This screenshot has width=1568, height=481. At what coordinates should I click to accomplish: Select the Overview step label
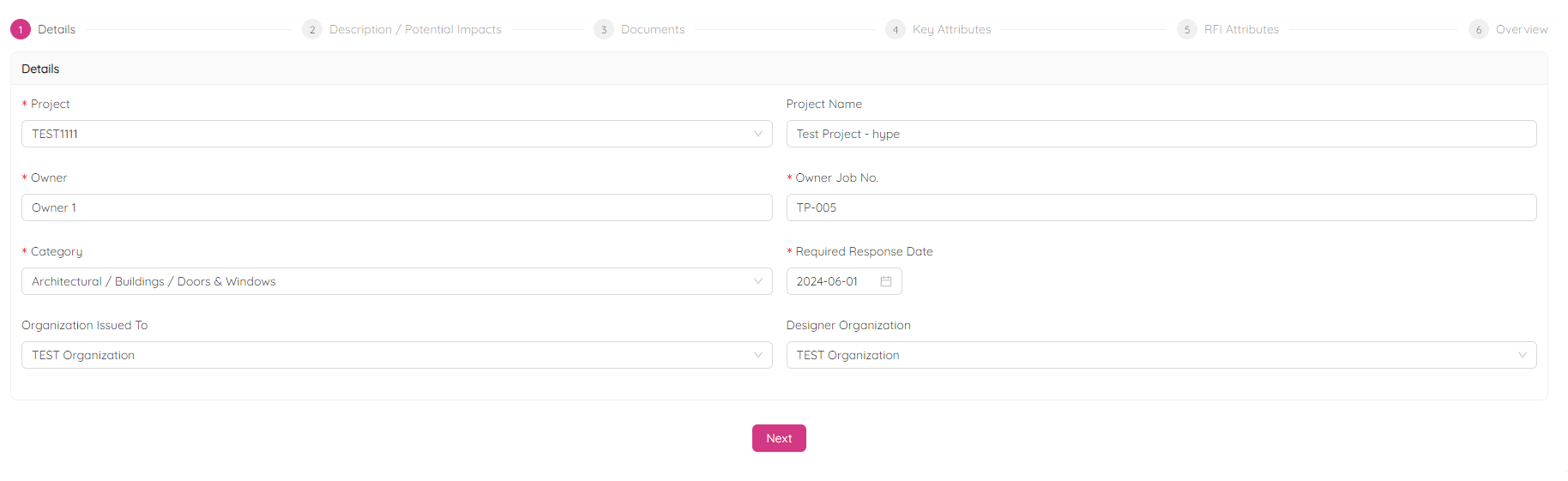coord(1522,29)
